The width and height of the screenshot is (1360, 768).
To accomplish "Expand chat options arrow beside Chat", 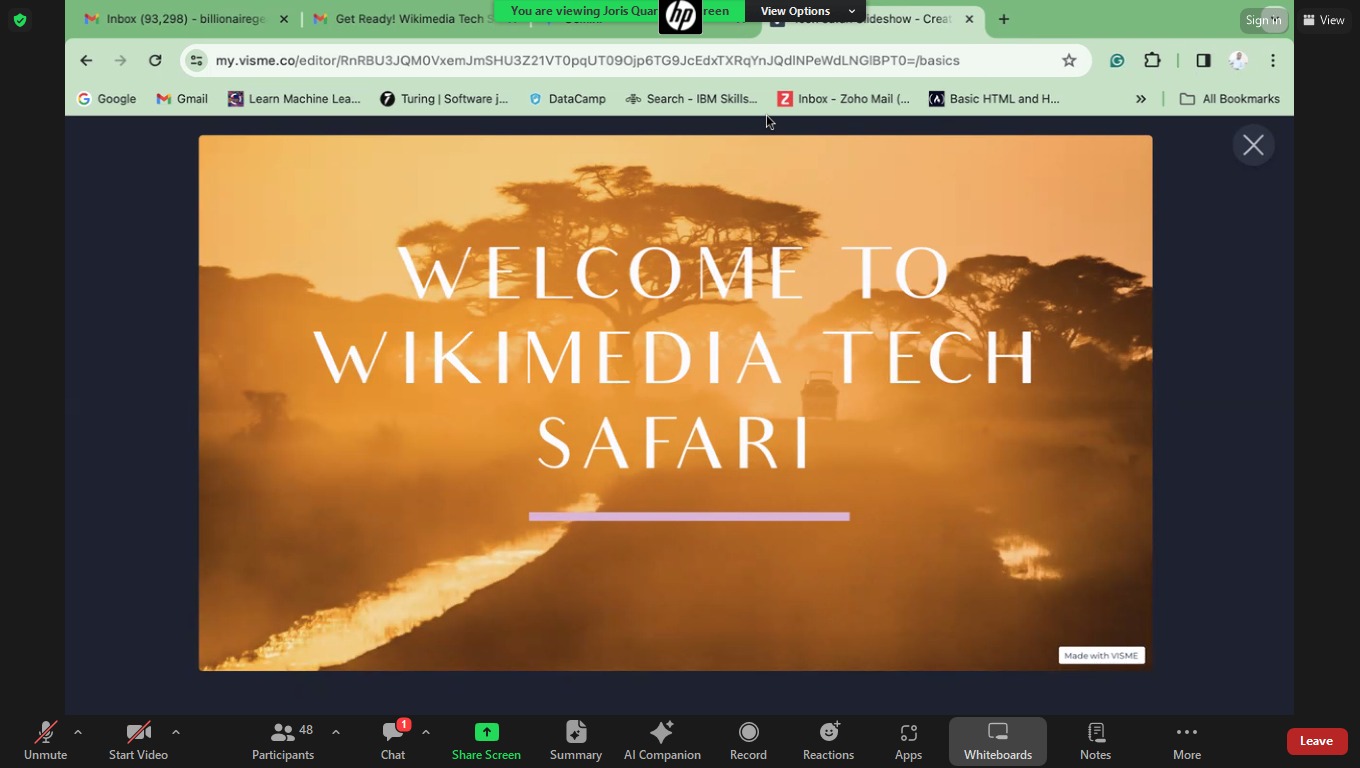I will tap(426, 732).
